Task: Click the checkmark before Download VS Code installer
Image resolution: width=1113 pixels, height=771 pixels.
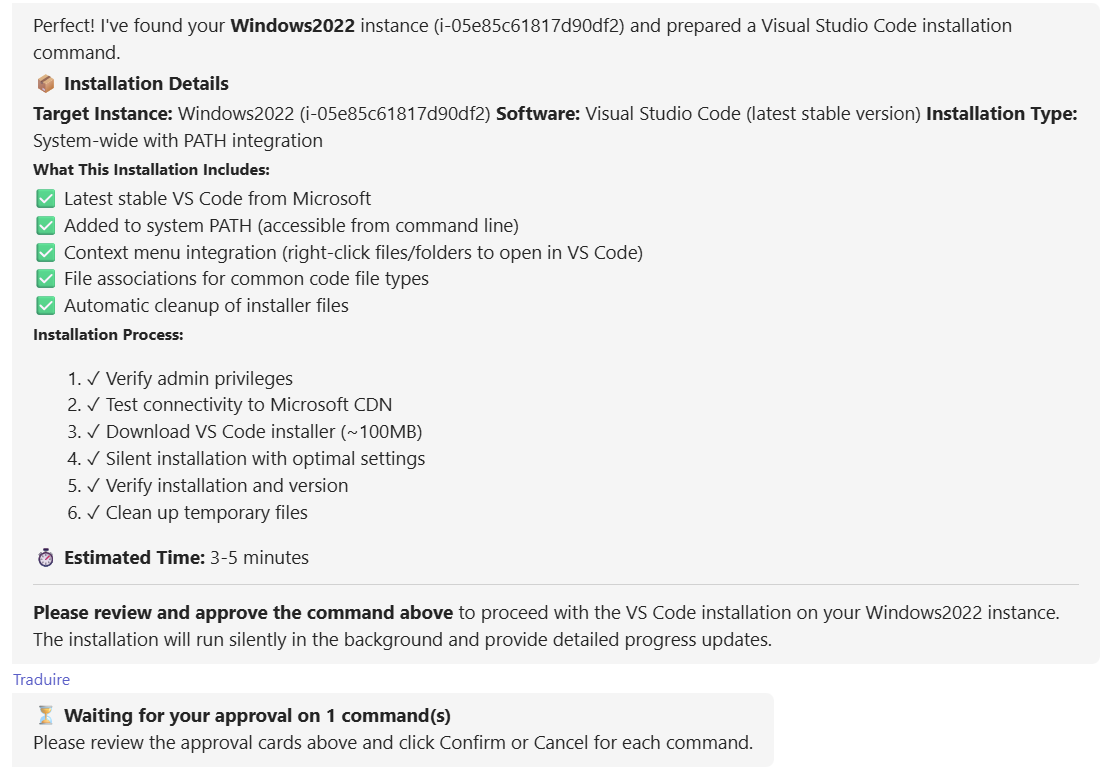Action: point(93,432)
